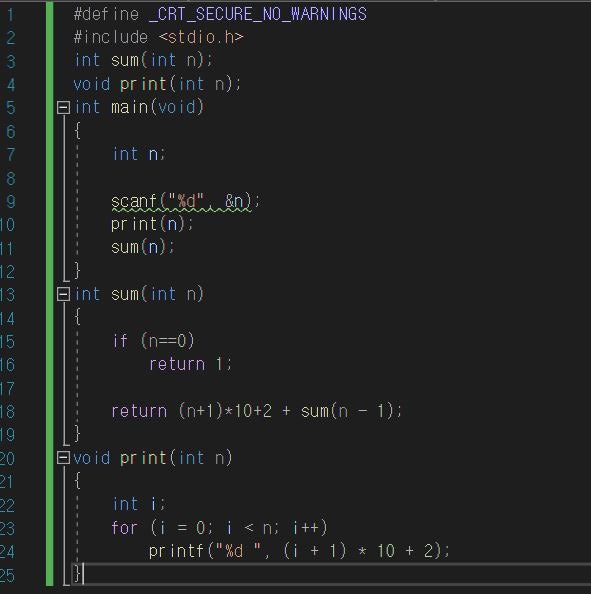Click 'int i;' declaration in print function

point(139,504)
